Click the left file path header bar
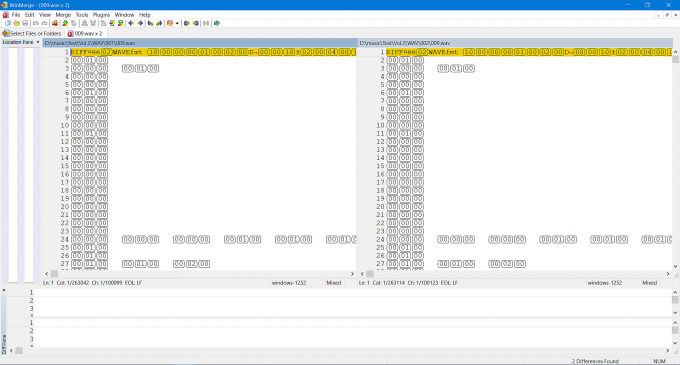Image resolution: width=680 pixels, height=365 pixels. pyautogui.click(x=199, y=43)
